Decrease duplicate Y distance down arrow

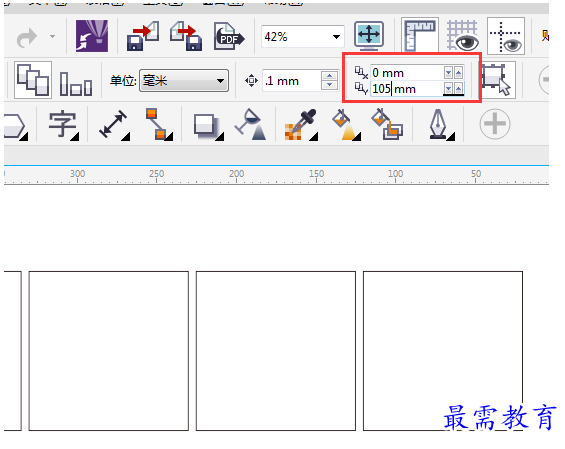coord(449,88)
